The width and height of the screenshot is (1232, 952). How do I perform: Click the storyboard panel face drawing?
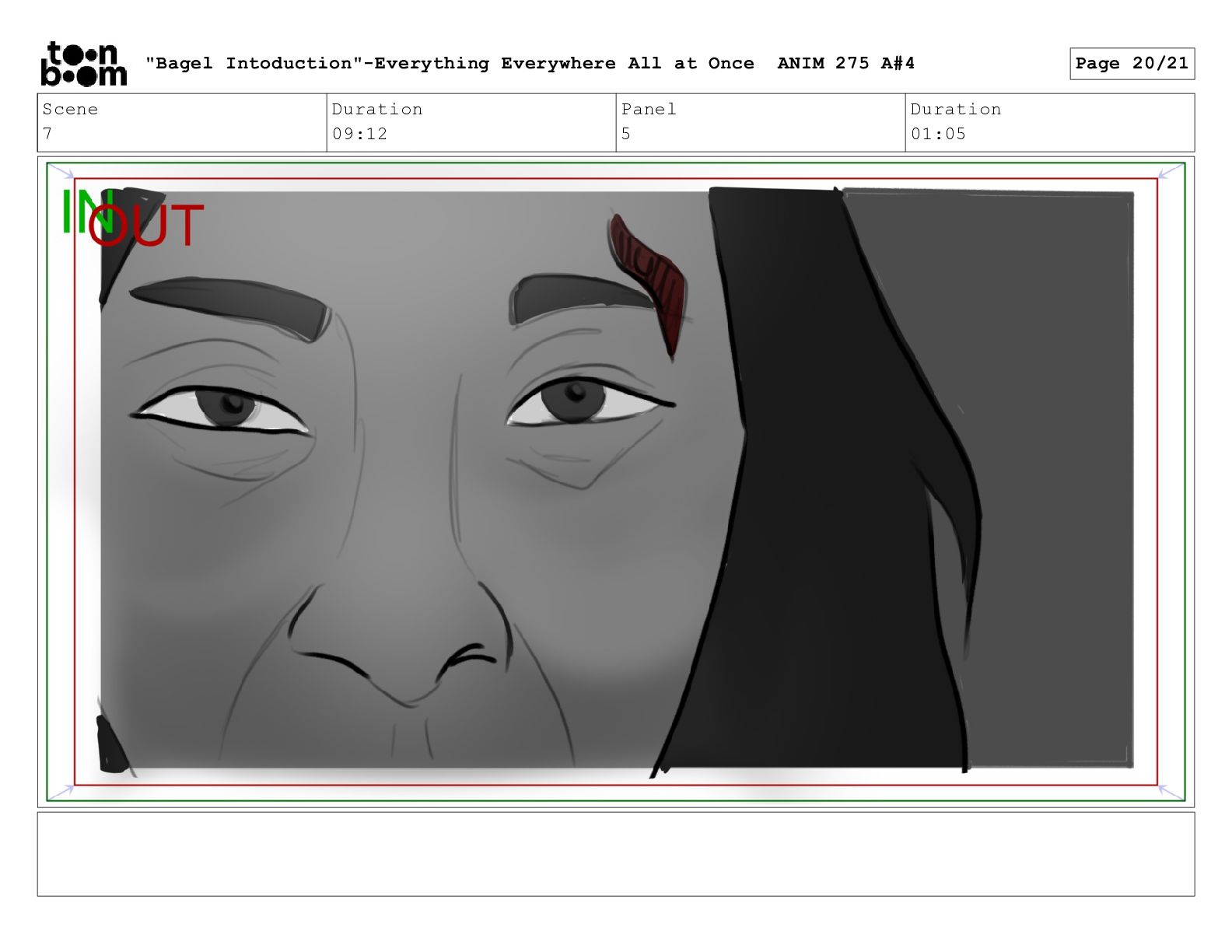click(616, 480)
